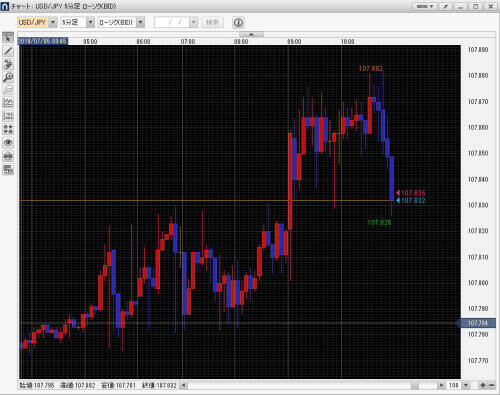Viewport: 500px width, 395px height.
Task: Click the plus zoom button at bottom right
Action: (483, 385)
